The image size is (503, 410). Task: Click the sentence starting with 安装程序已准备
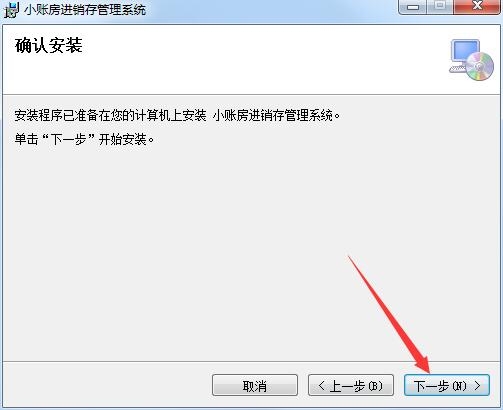pyautogui.click(x=177, y=116)
